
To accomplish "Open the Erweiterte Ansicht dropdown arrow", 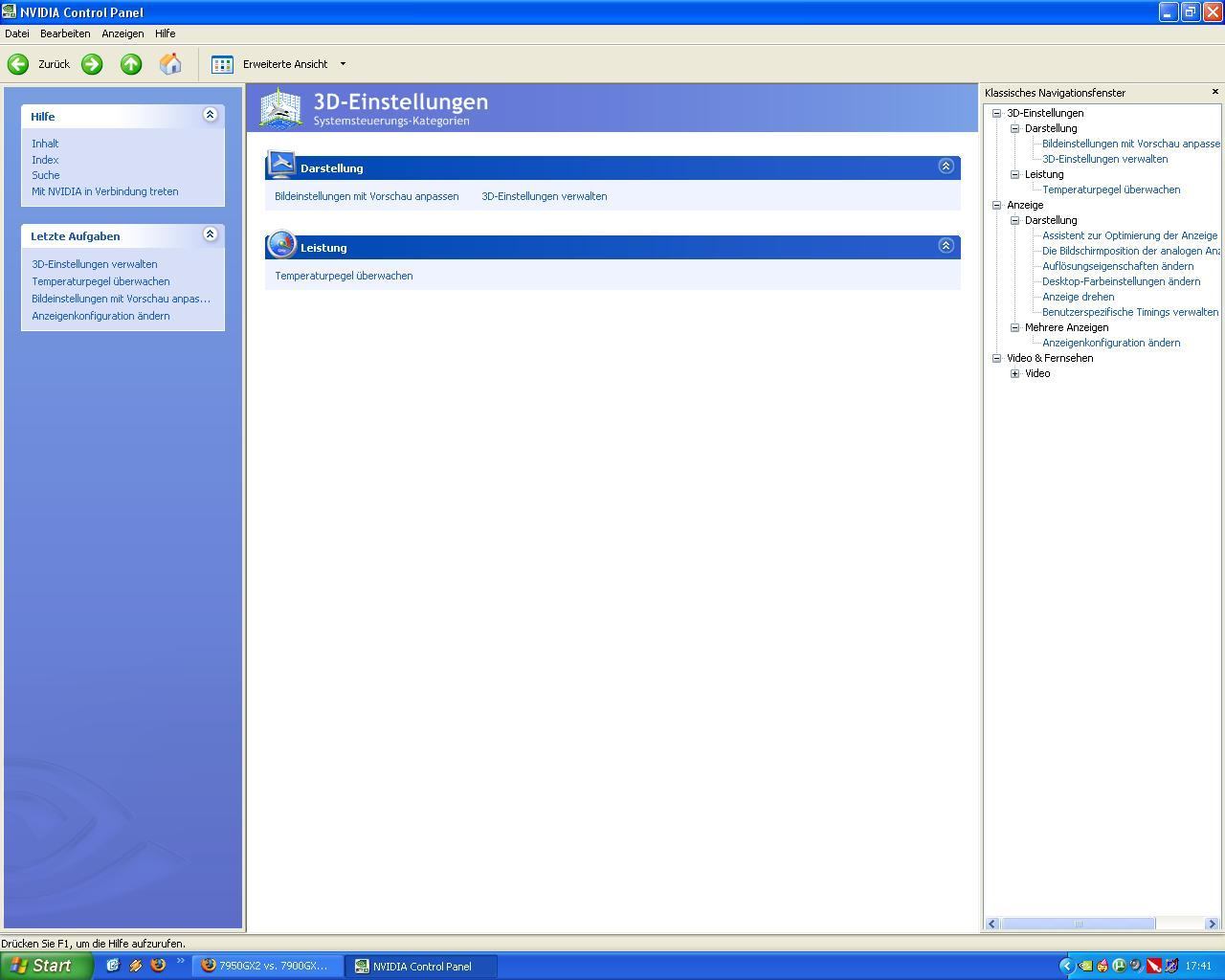I will pyautogui.click(x=343, y=64).
